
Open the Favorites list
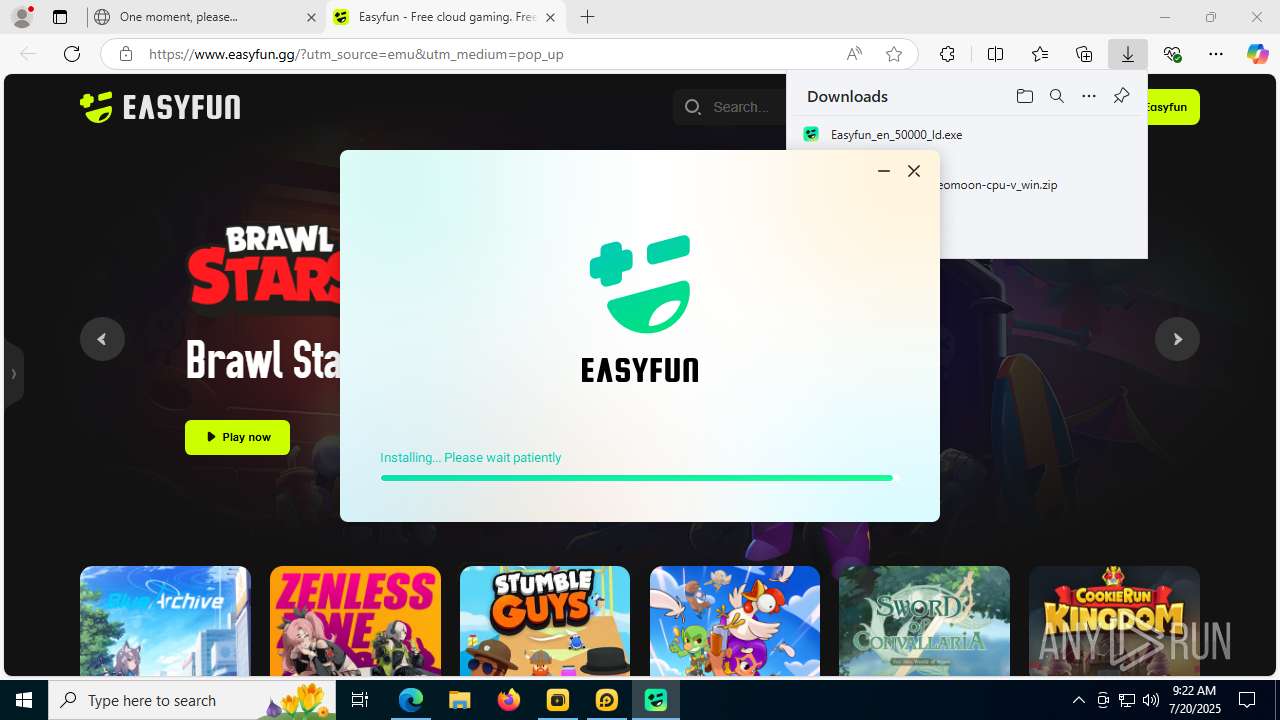[1040, 54]
